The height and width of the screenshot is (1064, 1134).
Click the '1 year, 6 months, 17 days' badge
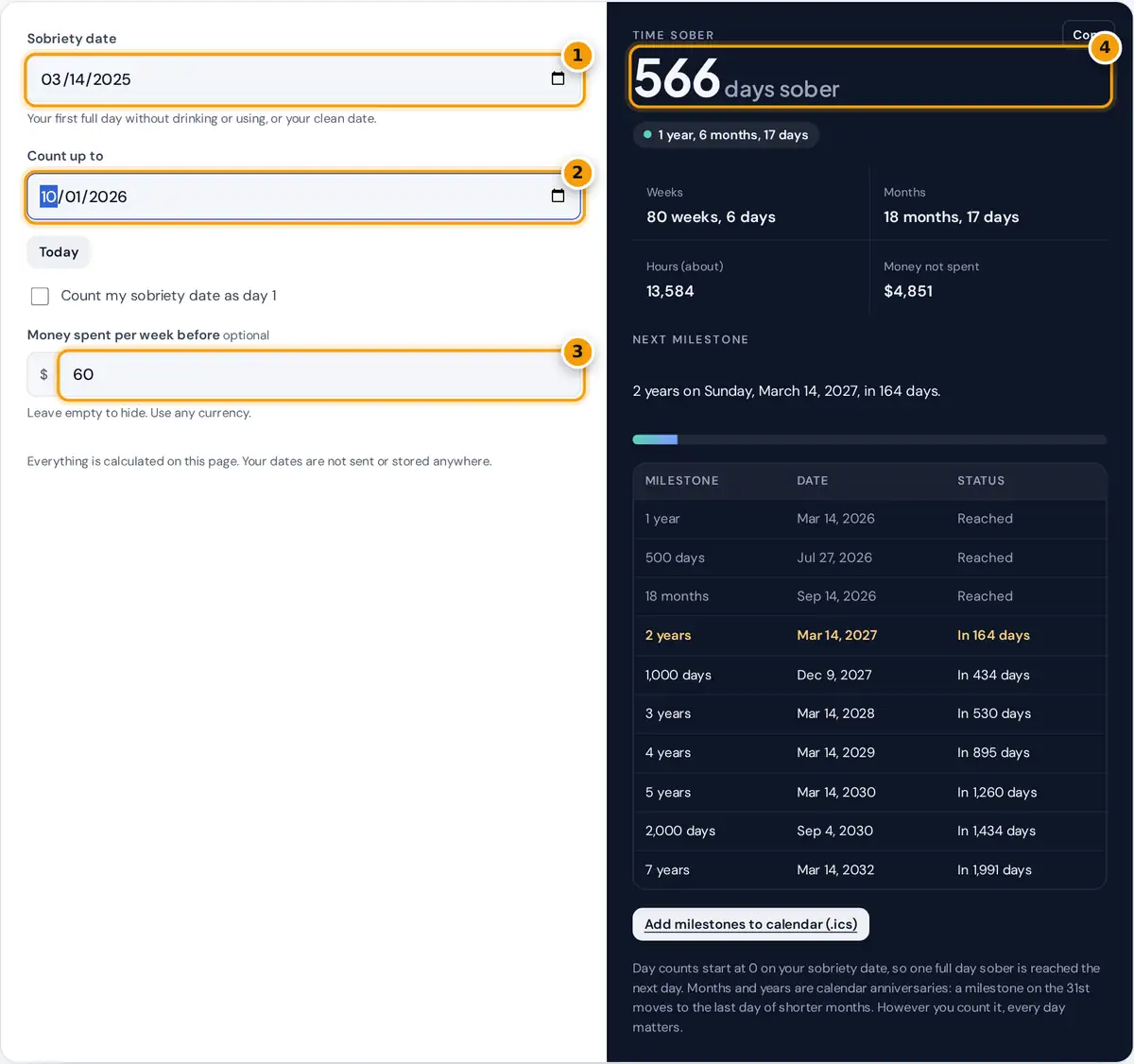(x=725, y=135)
